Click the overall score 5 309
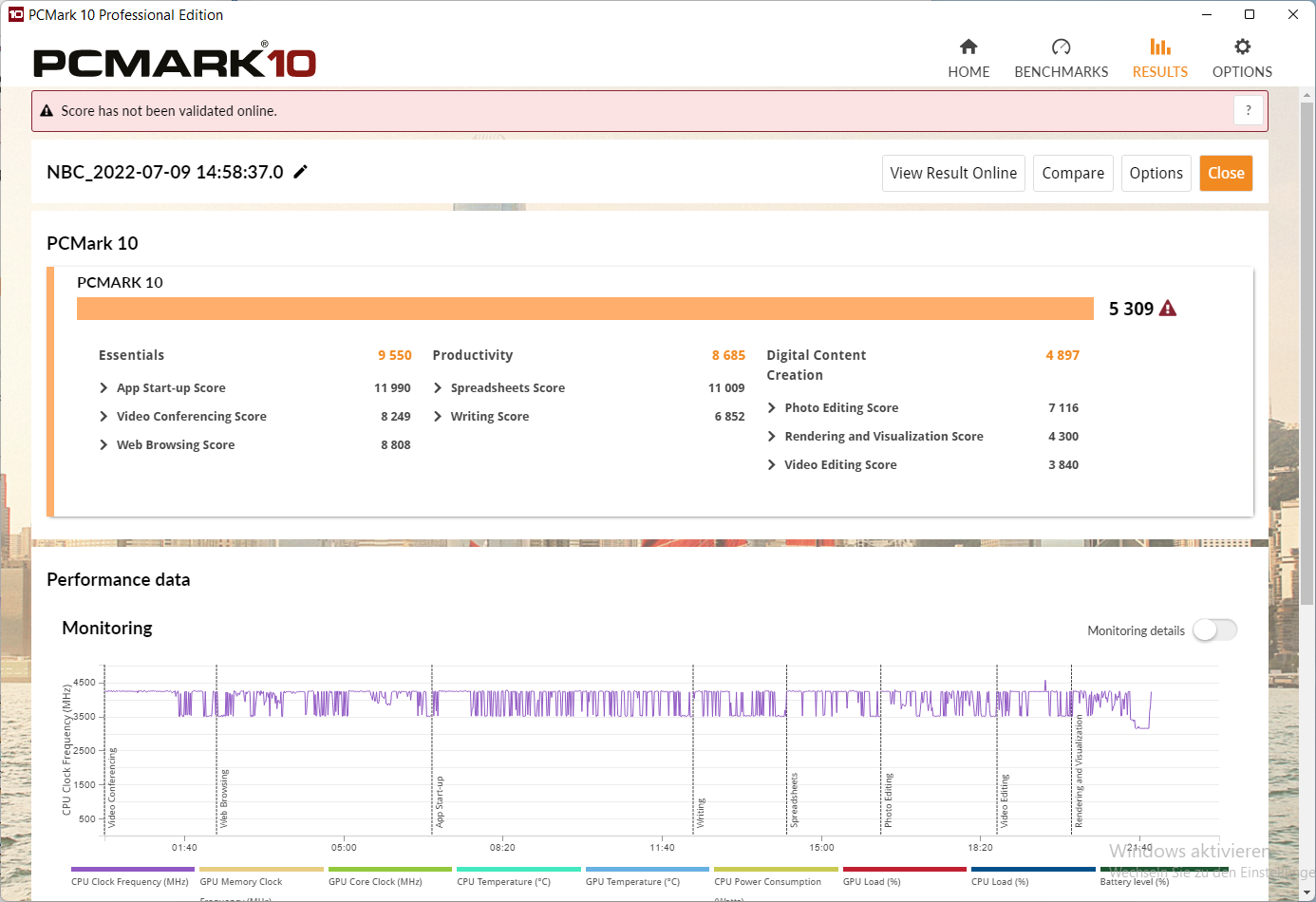 tap(1131, 309)
